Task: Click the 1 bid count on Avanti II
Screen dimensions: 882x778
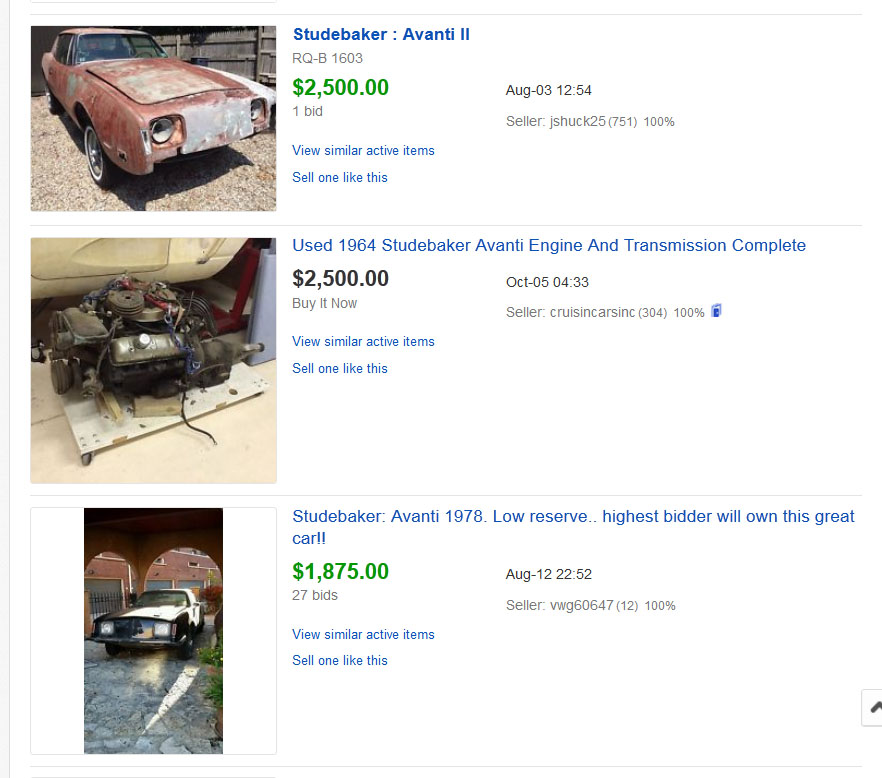Action: (308, 112)
